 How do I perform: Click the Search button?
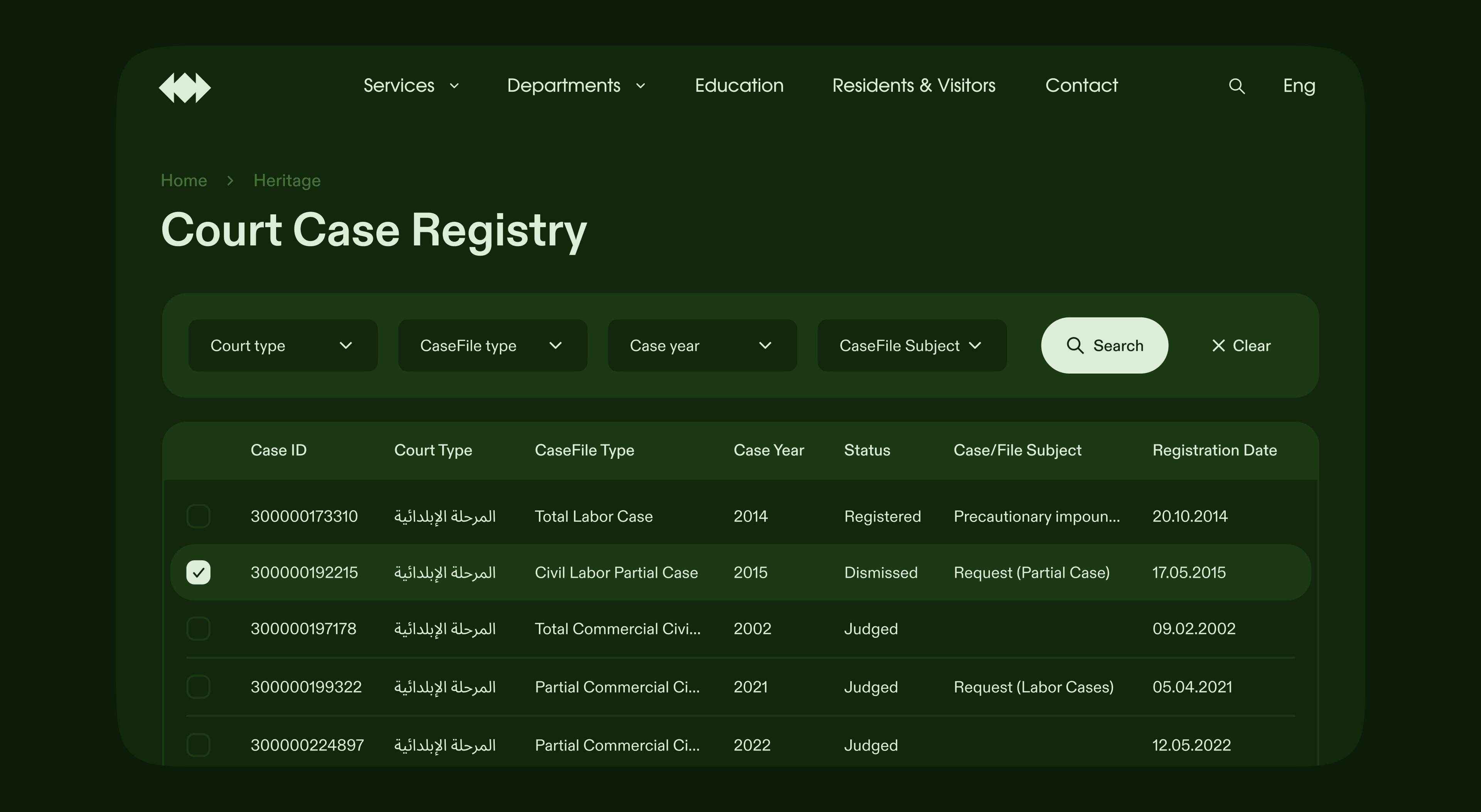click(x=1105, y=345)
